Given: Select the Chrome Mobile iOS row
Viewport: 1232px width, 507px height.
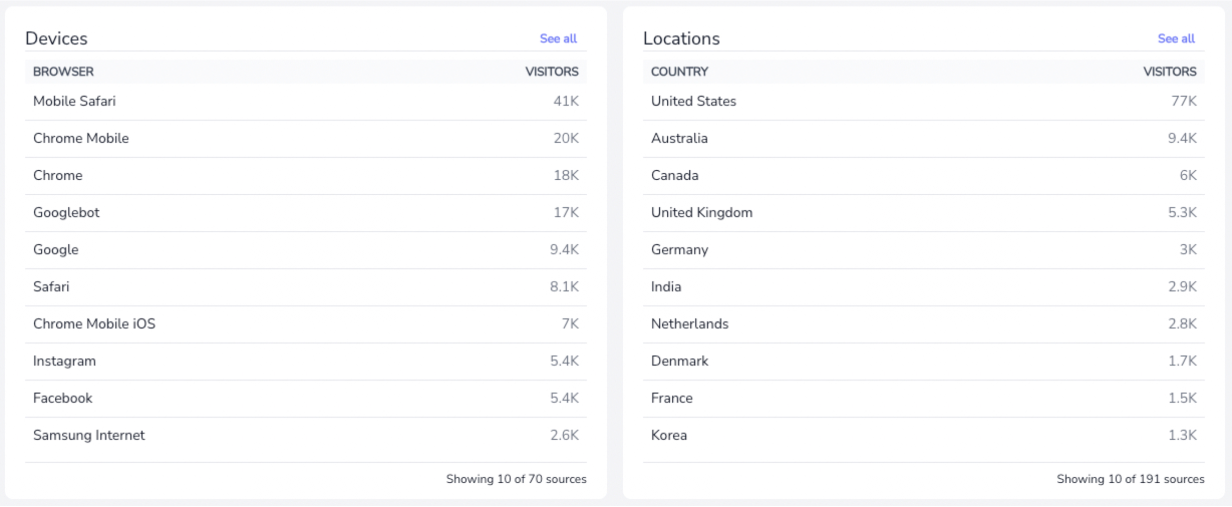Looking at the screenshot, I should (306, 324).
